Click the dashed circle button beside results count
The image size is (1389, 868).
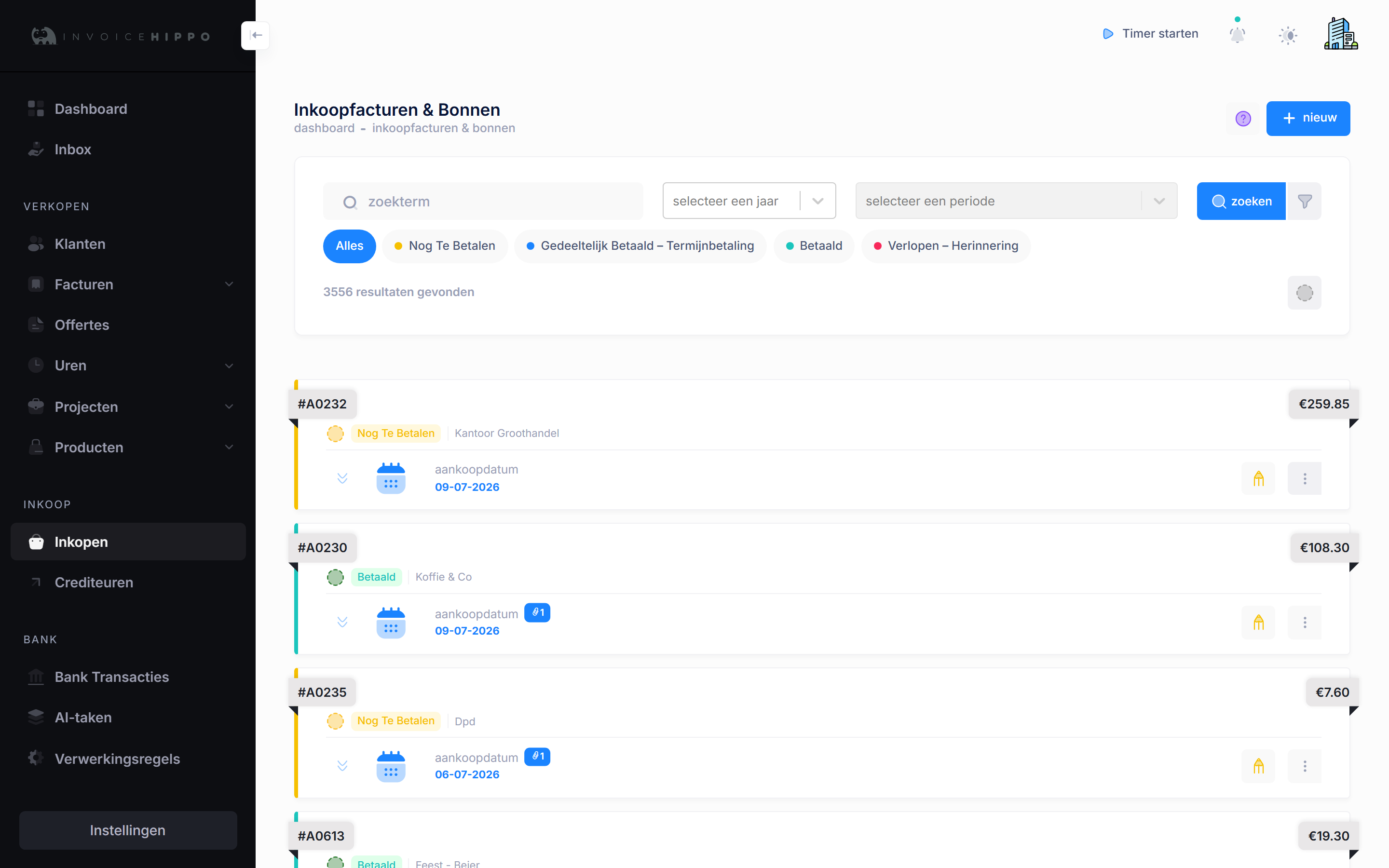click(1305, 293)
